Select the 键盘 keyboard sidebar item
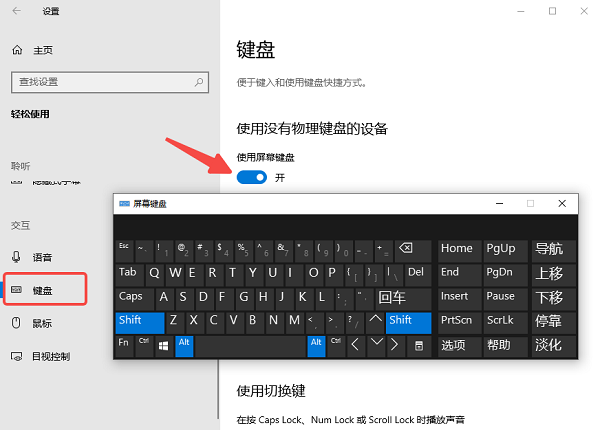The height and width of the screenshot is (430, 600). tap(43, 290)
